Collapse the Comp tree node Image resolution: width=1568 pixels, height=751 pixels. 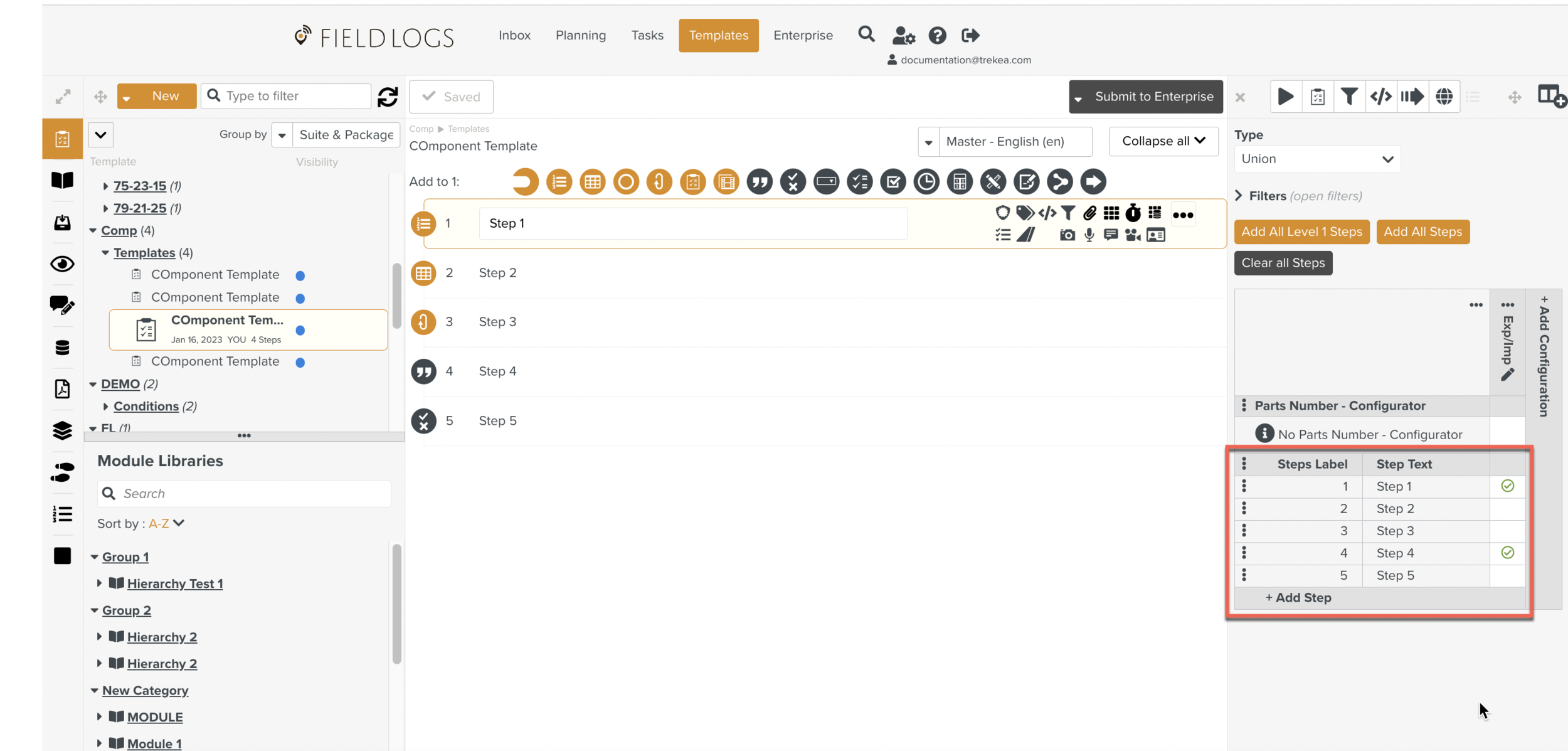point(93,231)
